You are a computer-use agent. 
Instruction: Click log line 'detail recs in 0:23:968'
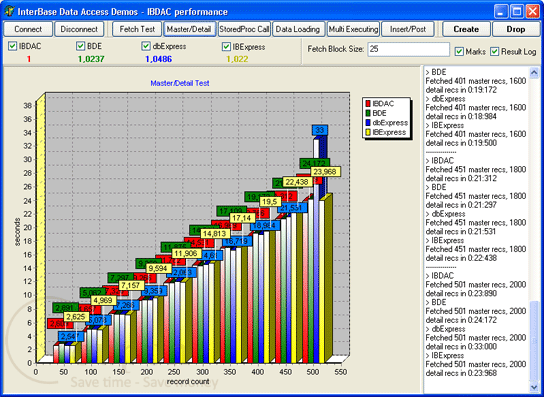tap(461, 373)
